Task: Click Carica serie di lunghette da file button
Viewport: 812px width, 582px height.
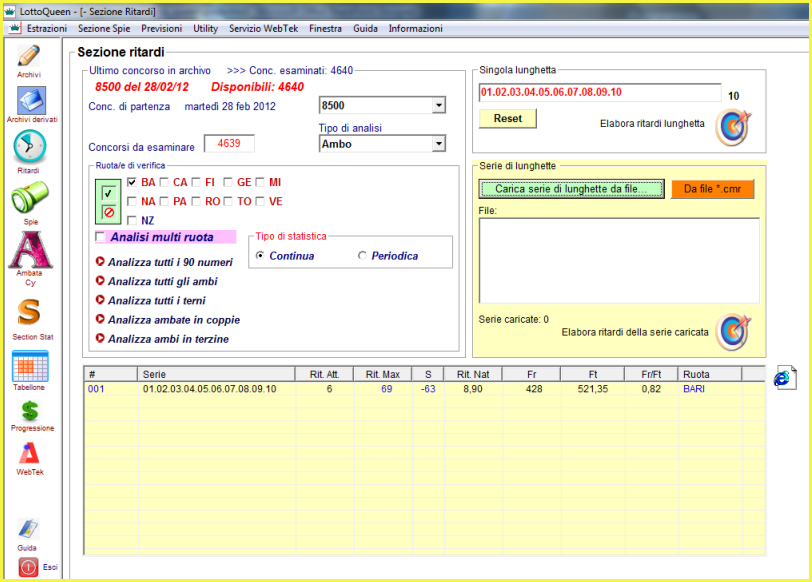Action: coord(571,189)
